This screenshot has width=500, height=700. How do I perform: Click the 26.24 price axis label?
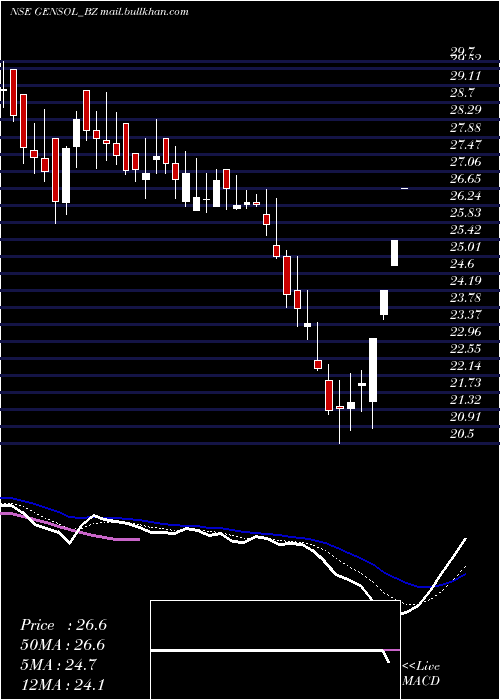click(x=466, y=196)
